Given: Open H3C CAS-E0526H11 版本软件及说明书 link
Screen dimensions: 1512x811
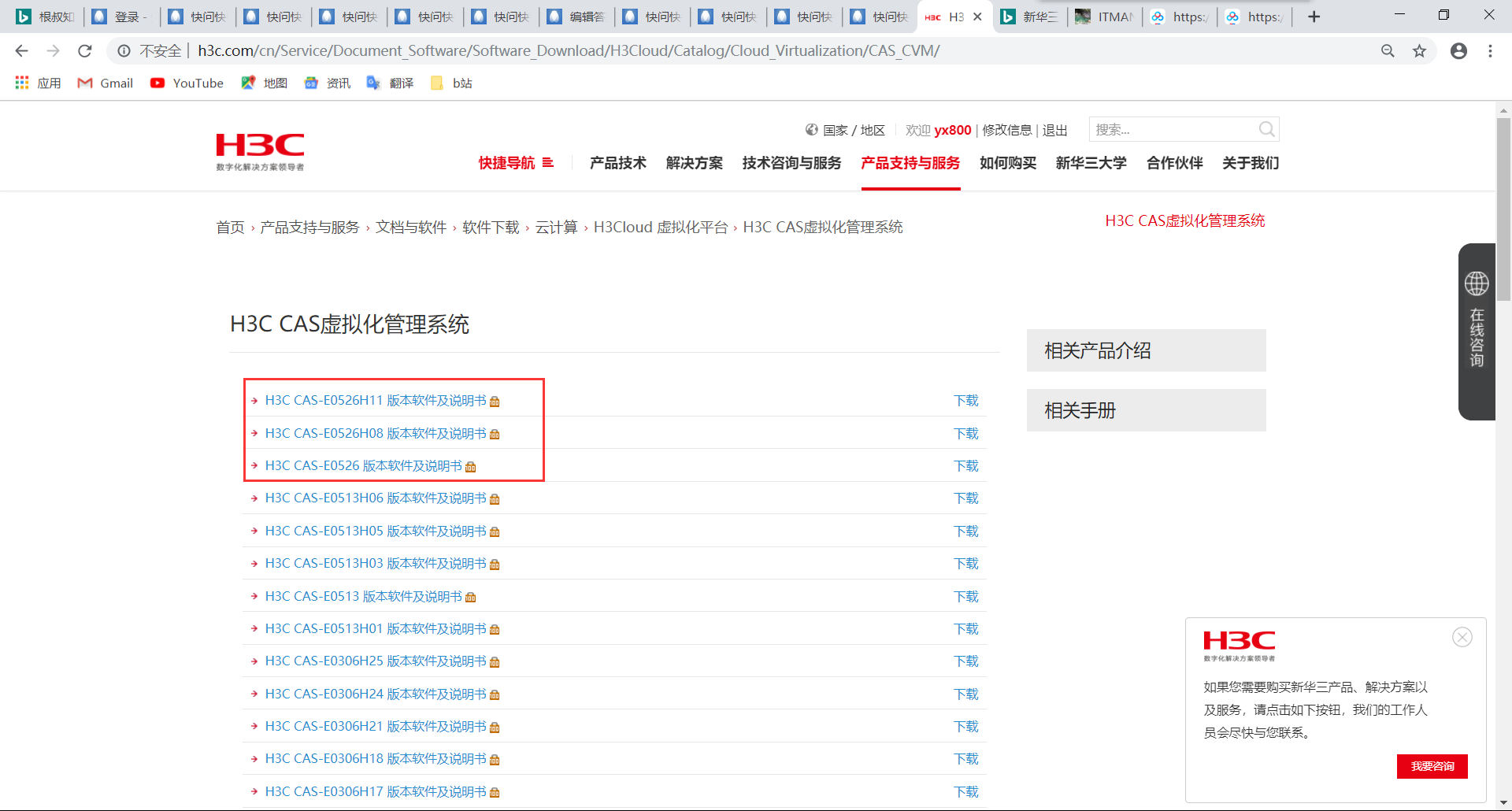Looking at the screenshot, I should point(376,401).
